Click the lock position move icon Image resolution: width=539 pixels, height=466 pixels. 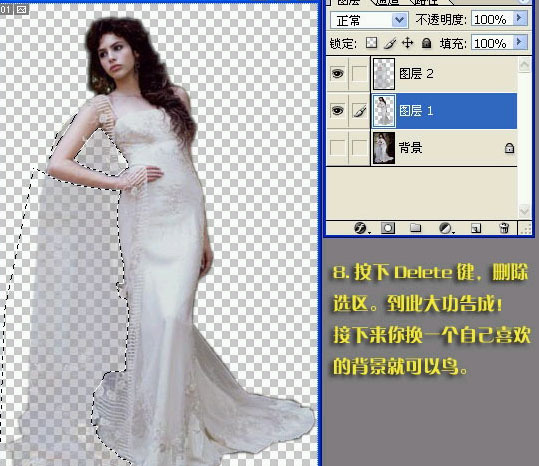(x=408, y=43)
